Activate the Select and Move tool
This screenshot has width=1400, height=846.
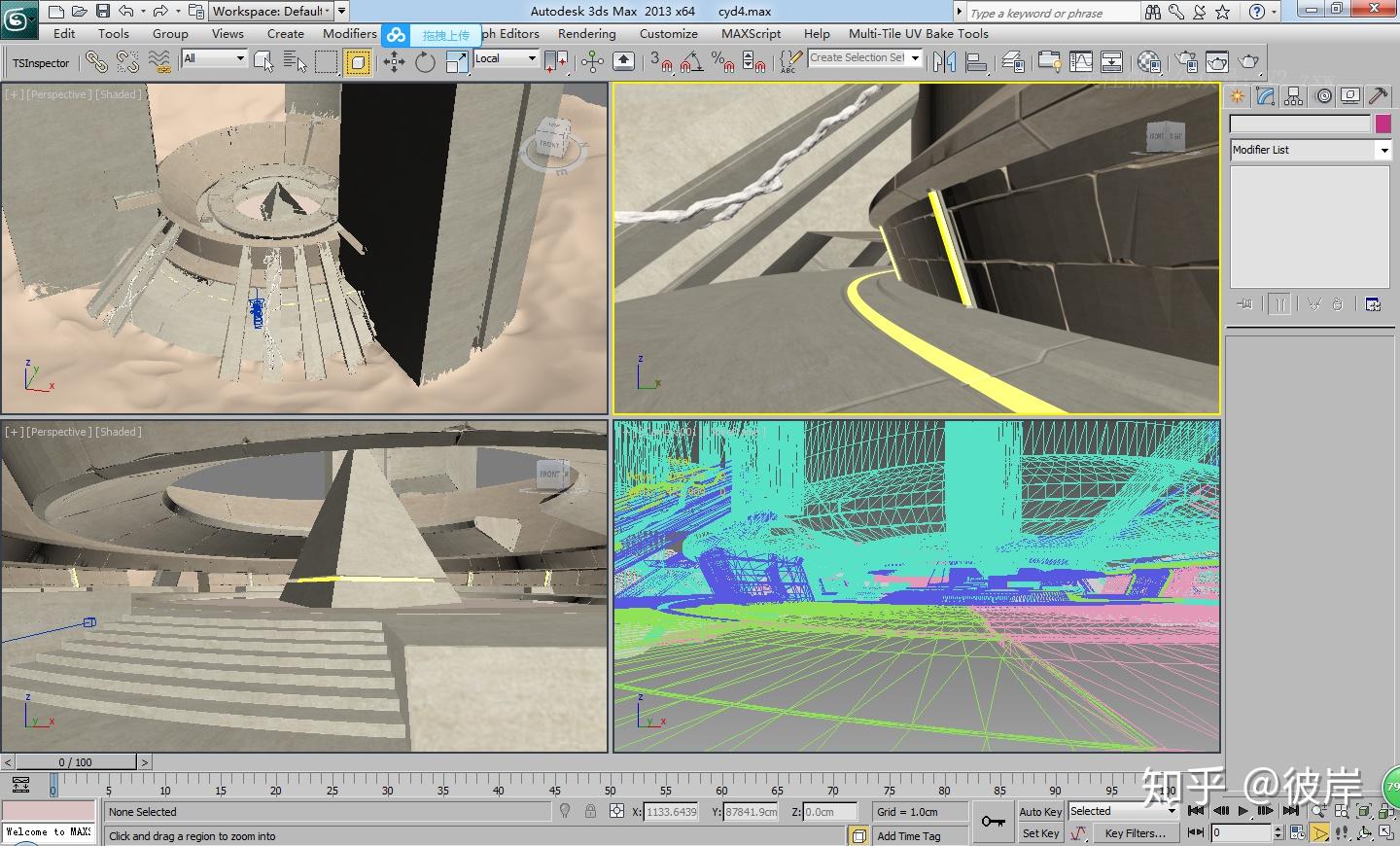pyautogui.click(x=394, y=62)
